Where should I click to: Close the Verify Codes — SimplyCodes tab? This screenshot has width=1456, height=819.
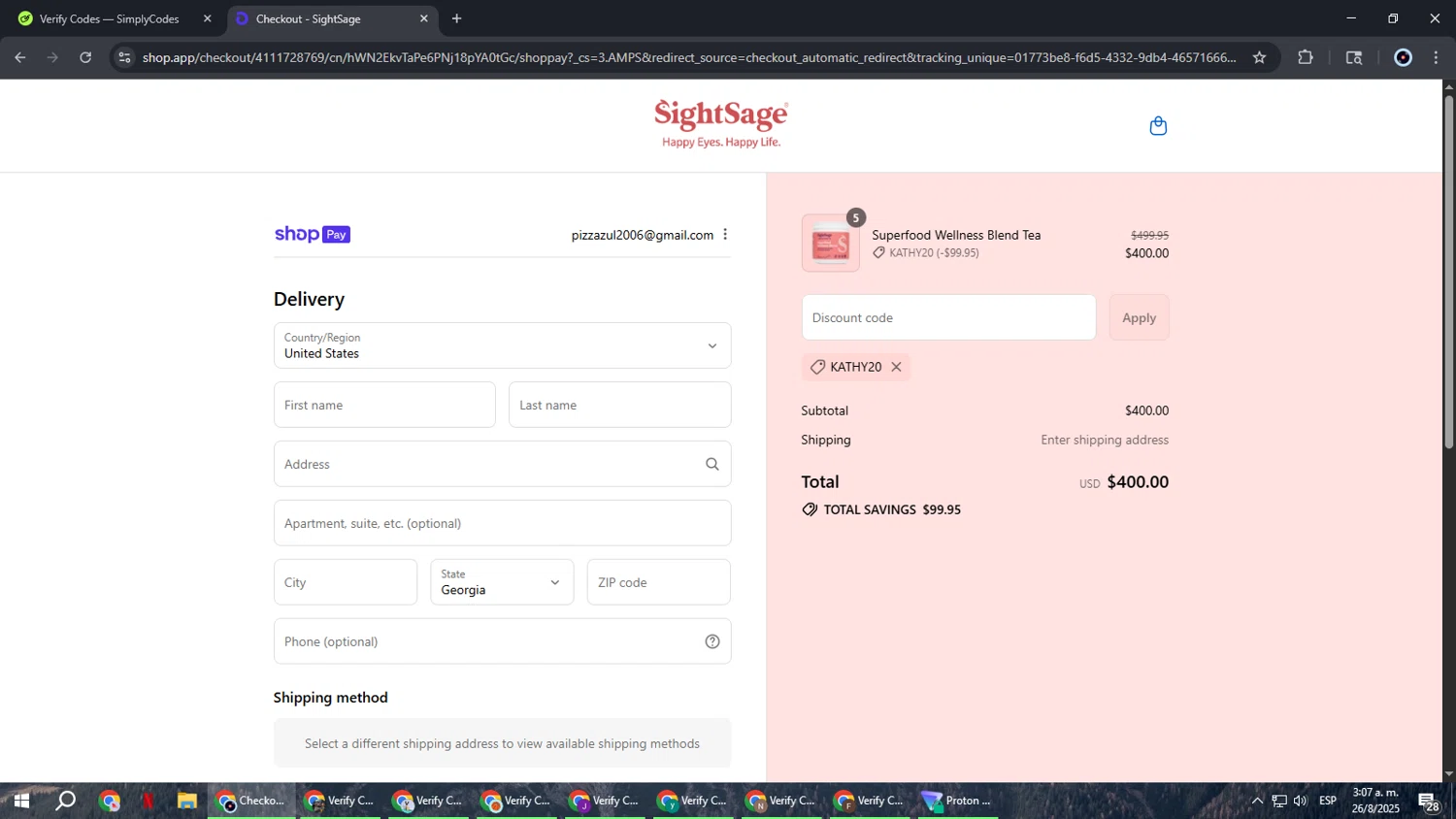coord(207,18)
